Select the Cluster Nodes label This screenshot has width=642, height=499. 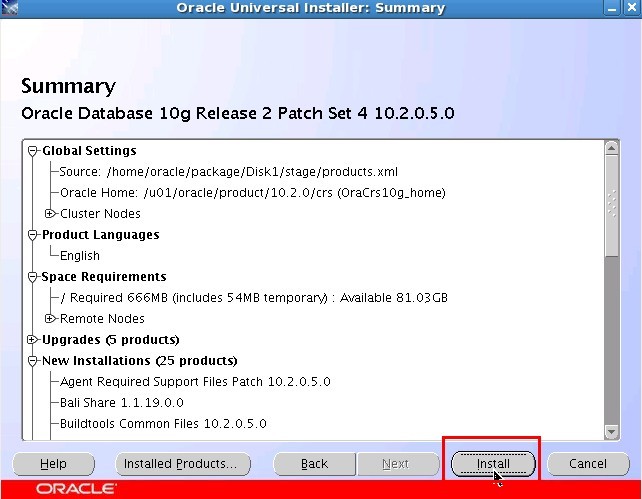coord(100,214)
